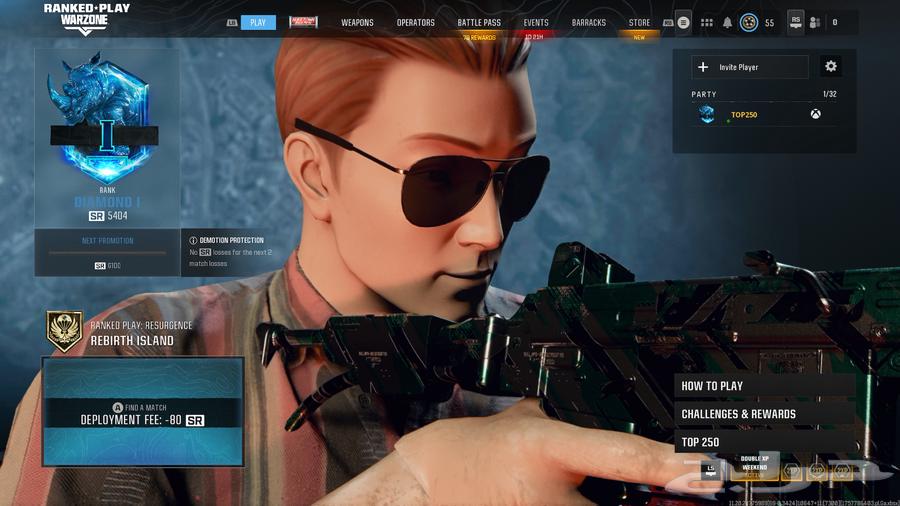
Task: Click the Demotion Protection info icon
Action: click(193, 240)
